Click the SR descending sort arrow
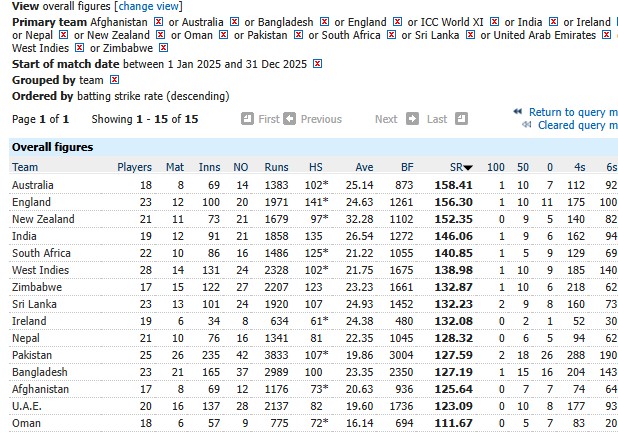Image resolution: width=618 pixels, height=436 pixels. pyautogui.click(x=467, y=167)
